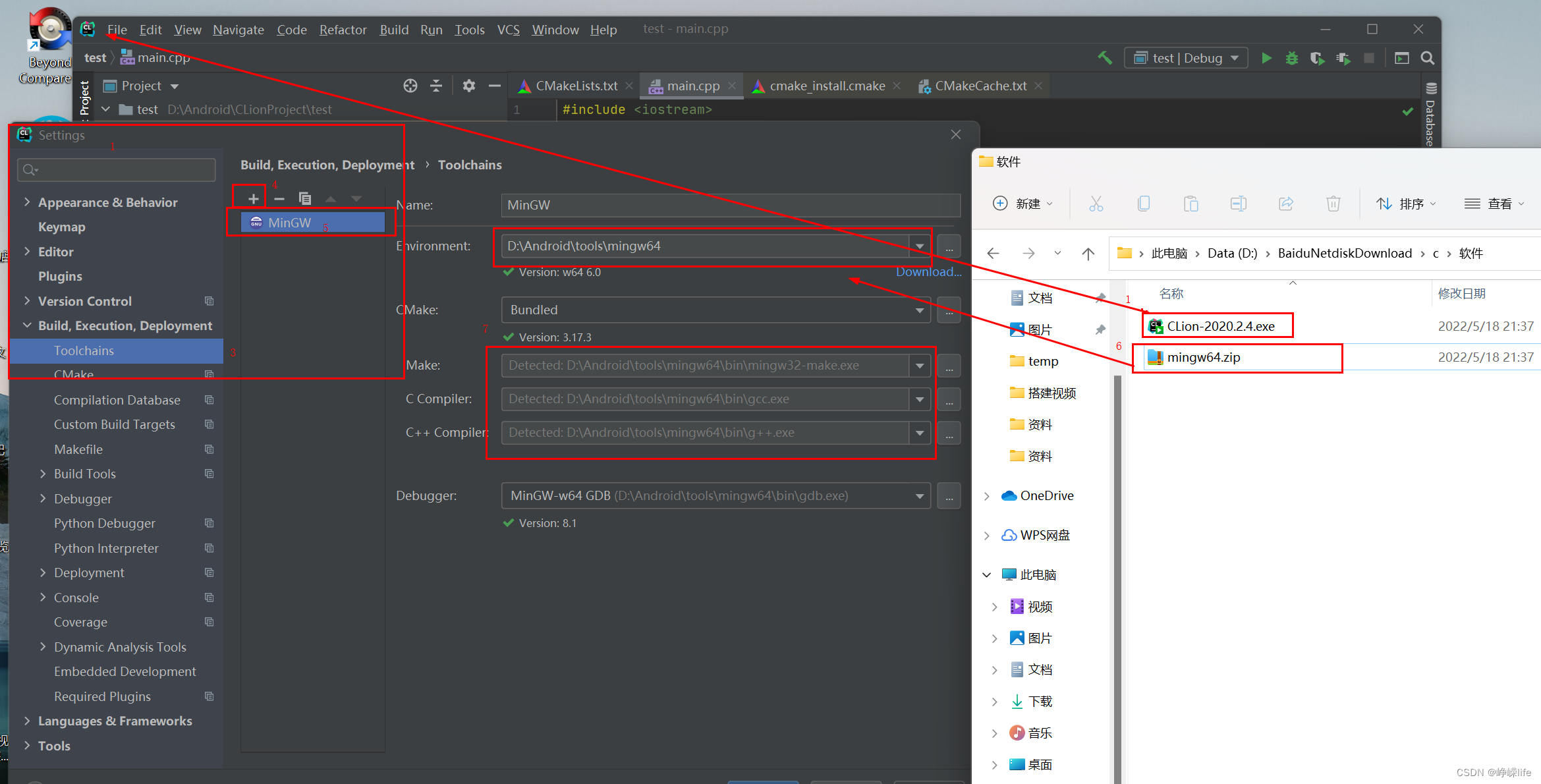The width and height of the screenshot is (1541, 784).
Task: Run the test configuration with green play icon
Action: click(x=1266, y=58)
